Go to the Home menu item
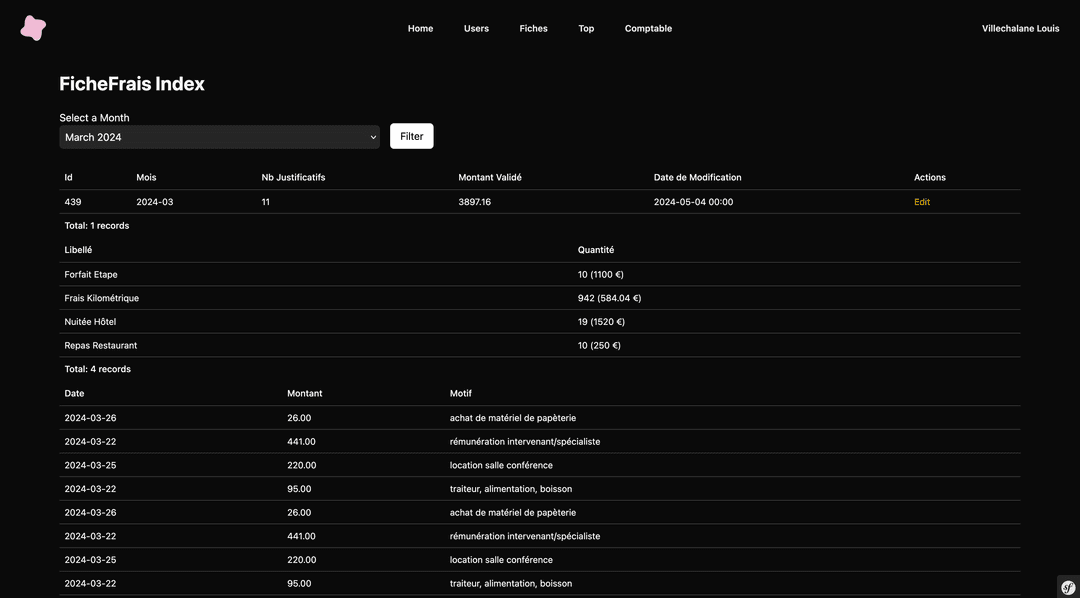The image size is (1080, 598). tap(420, 29)
